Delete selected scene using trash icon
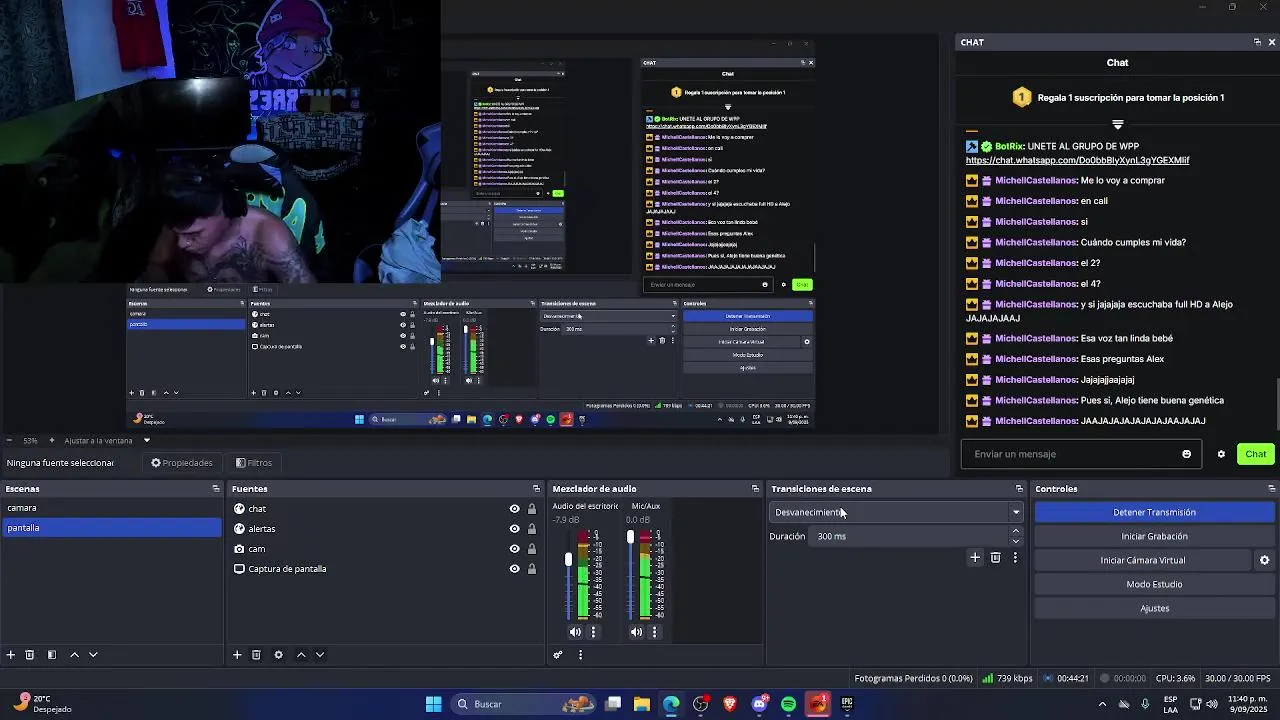 tap(30, 655)
